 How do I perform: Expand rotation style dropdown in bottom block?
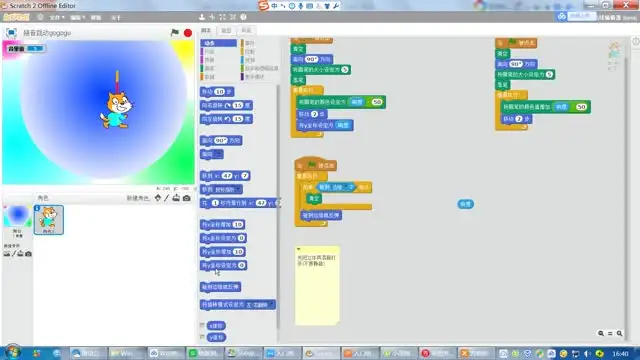(x=272, y=305)
